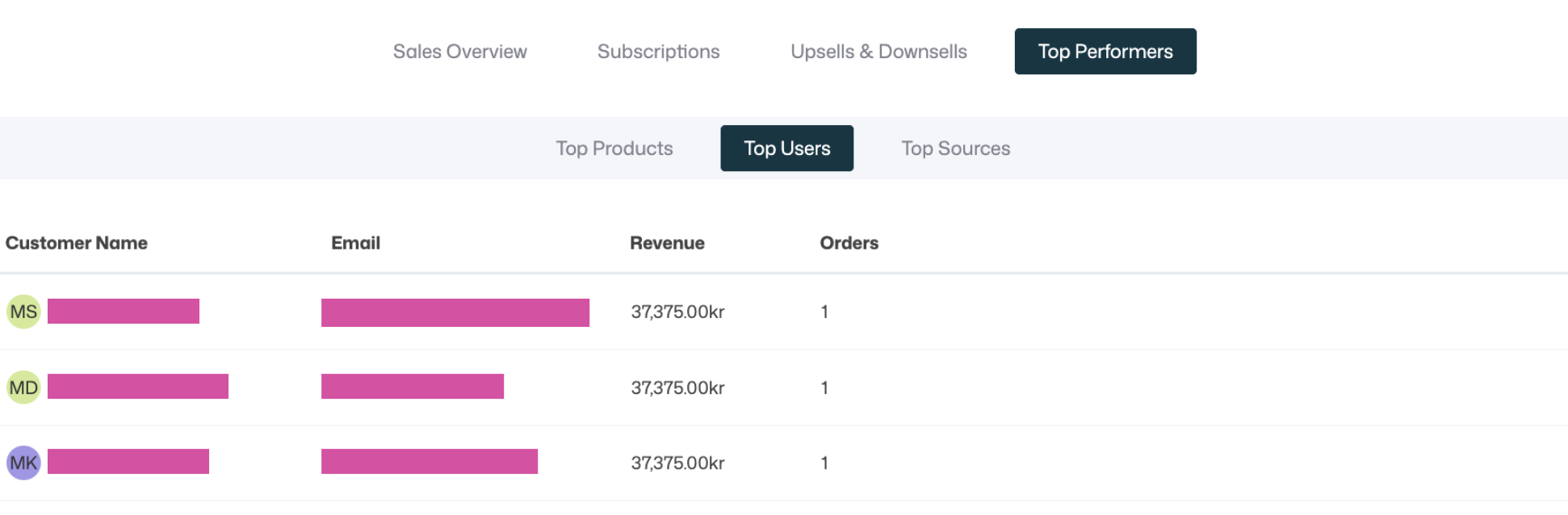Open the Sales Overview tab
The width and height of the screenshot is (1568, 515).
[x=459, y=52]
